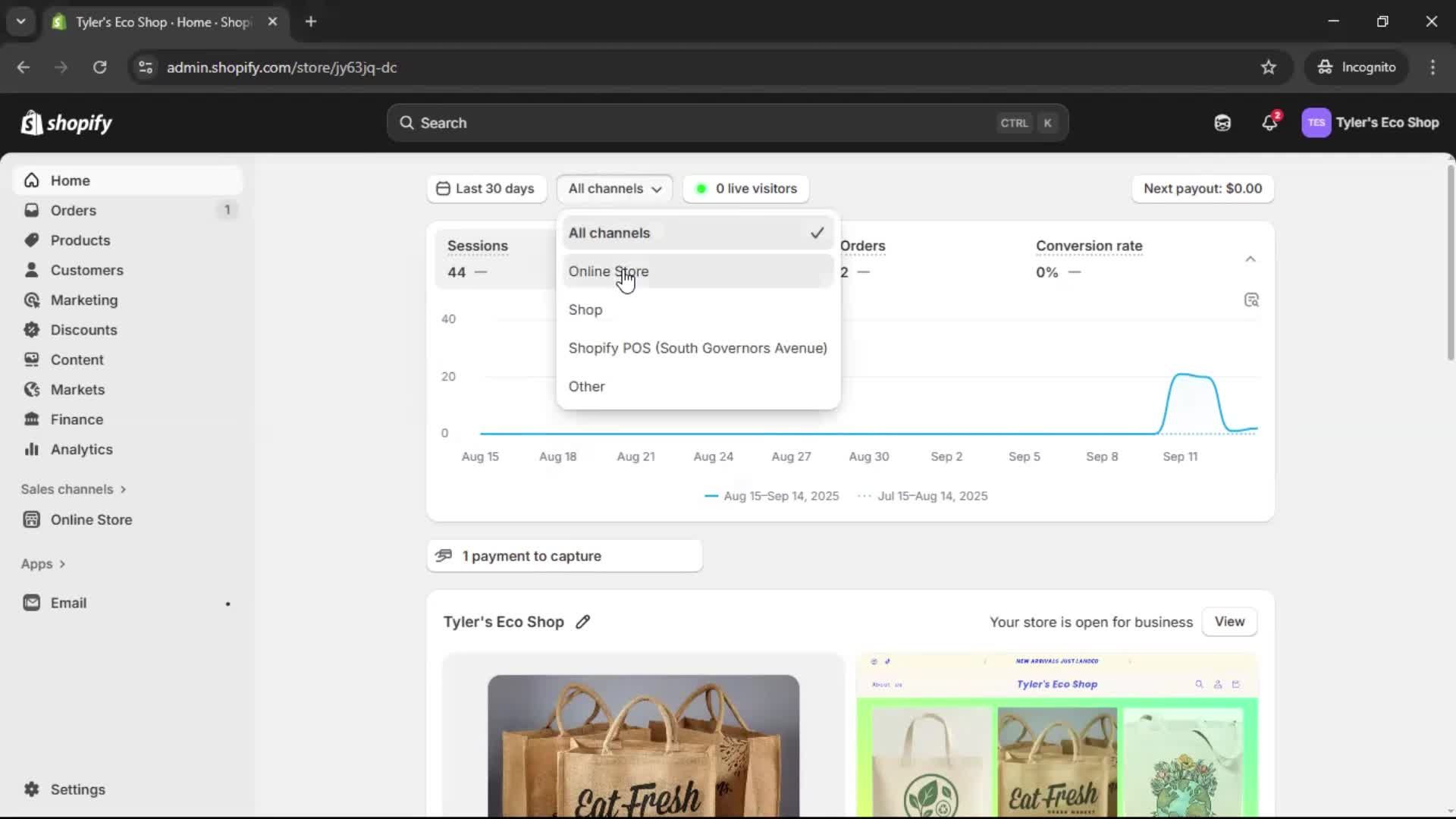Click the page vertical scrollbar

pyautogui.click(x=1450, y=262)
